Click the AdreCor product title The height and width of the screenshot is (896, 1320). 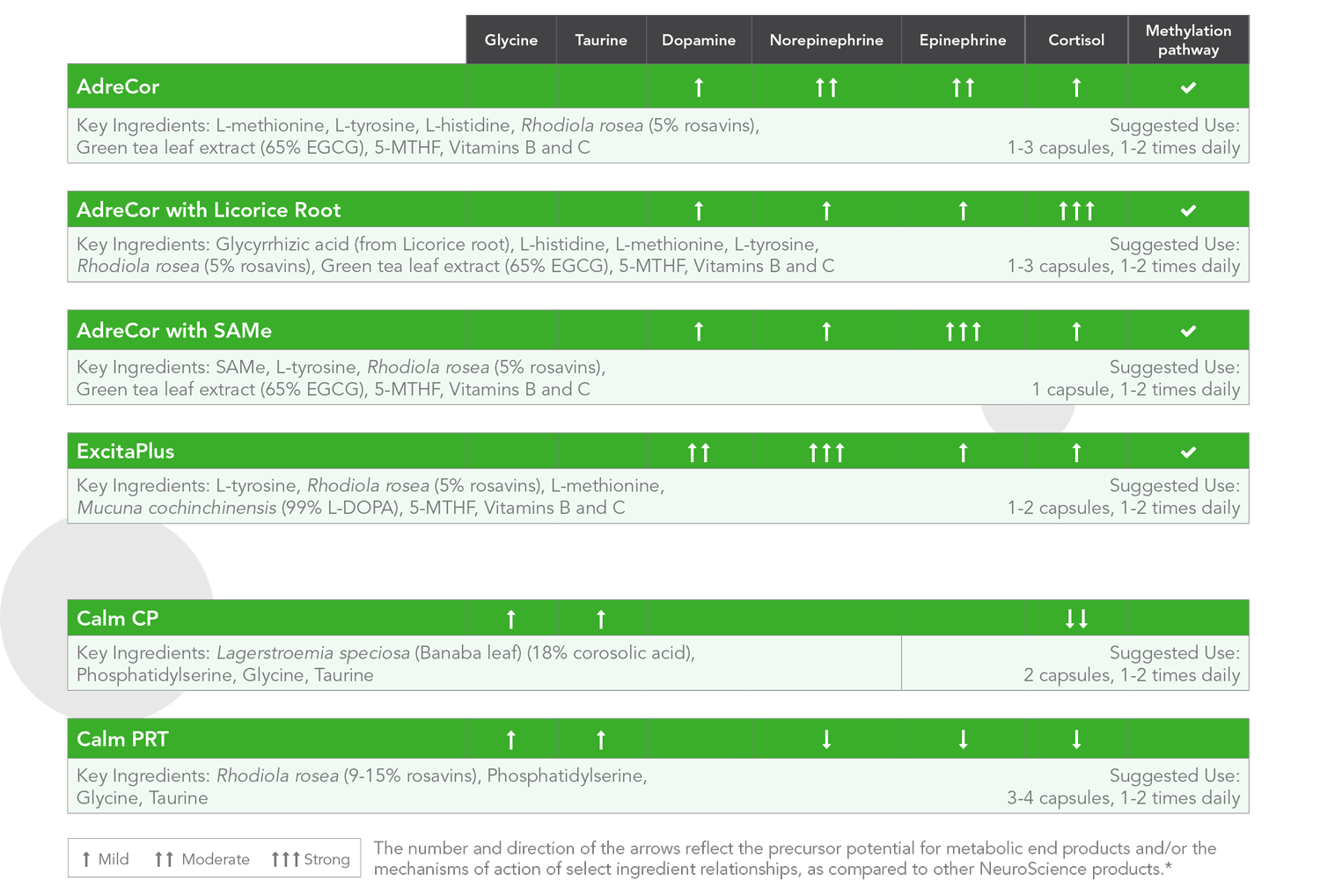pyautogui.click(x=118, y=87)
